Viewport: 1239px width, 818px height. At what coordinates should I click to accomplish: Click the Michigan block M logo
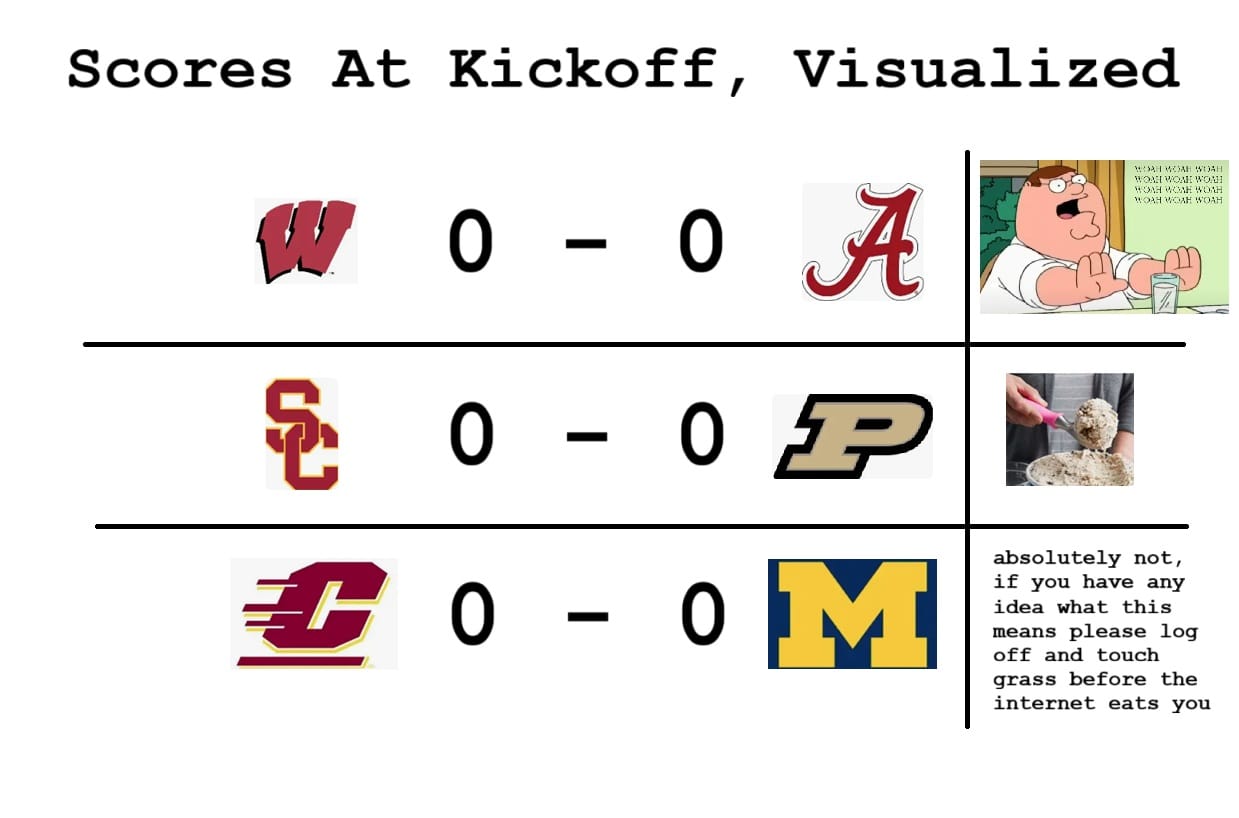pos(852,613)
